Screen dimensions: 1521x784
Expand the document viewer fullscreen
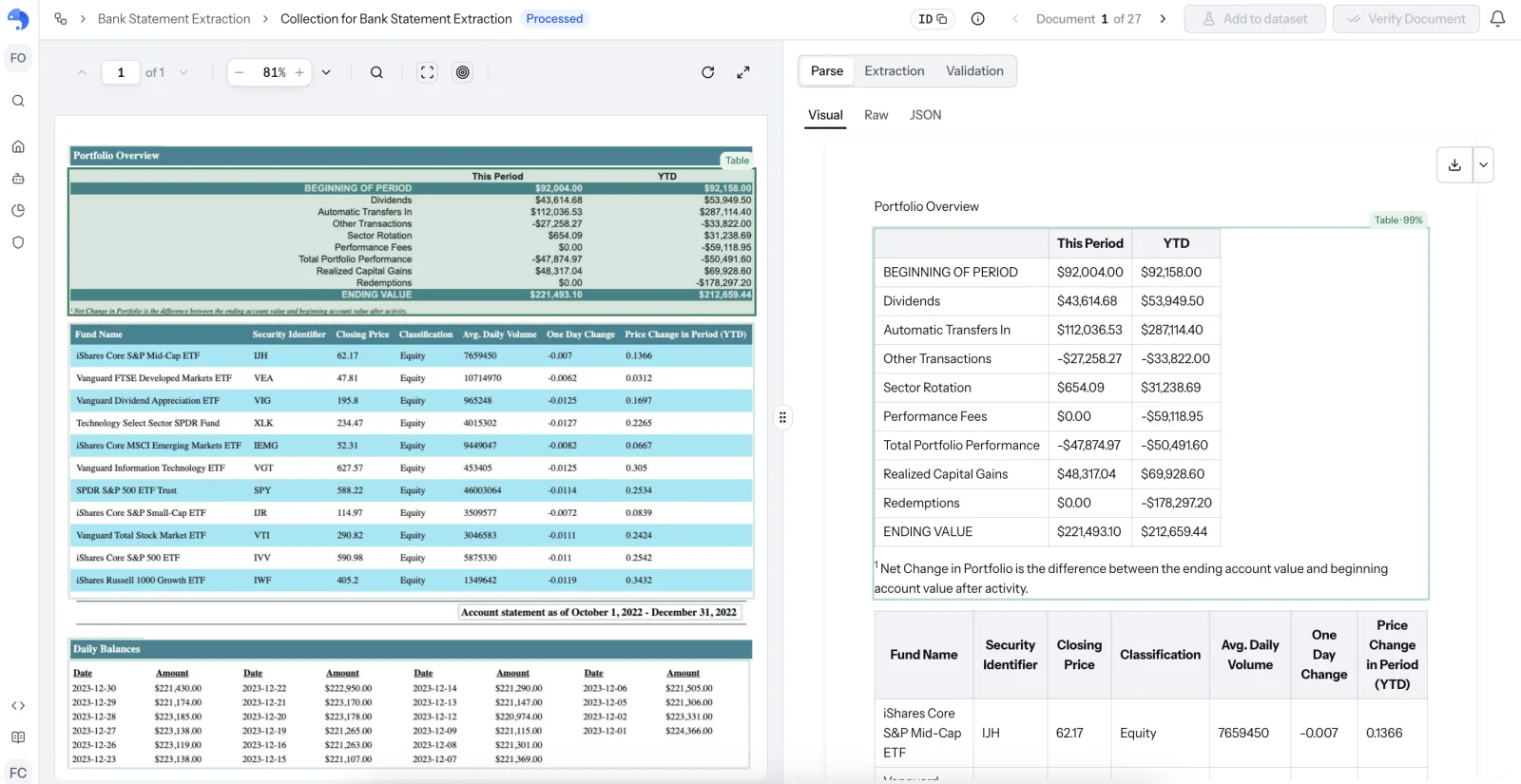click(743, 72)
